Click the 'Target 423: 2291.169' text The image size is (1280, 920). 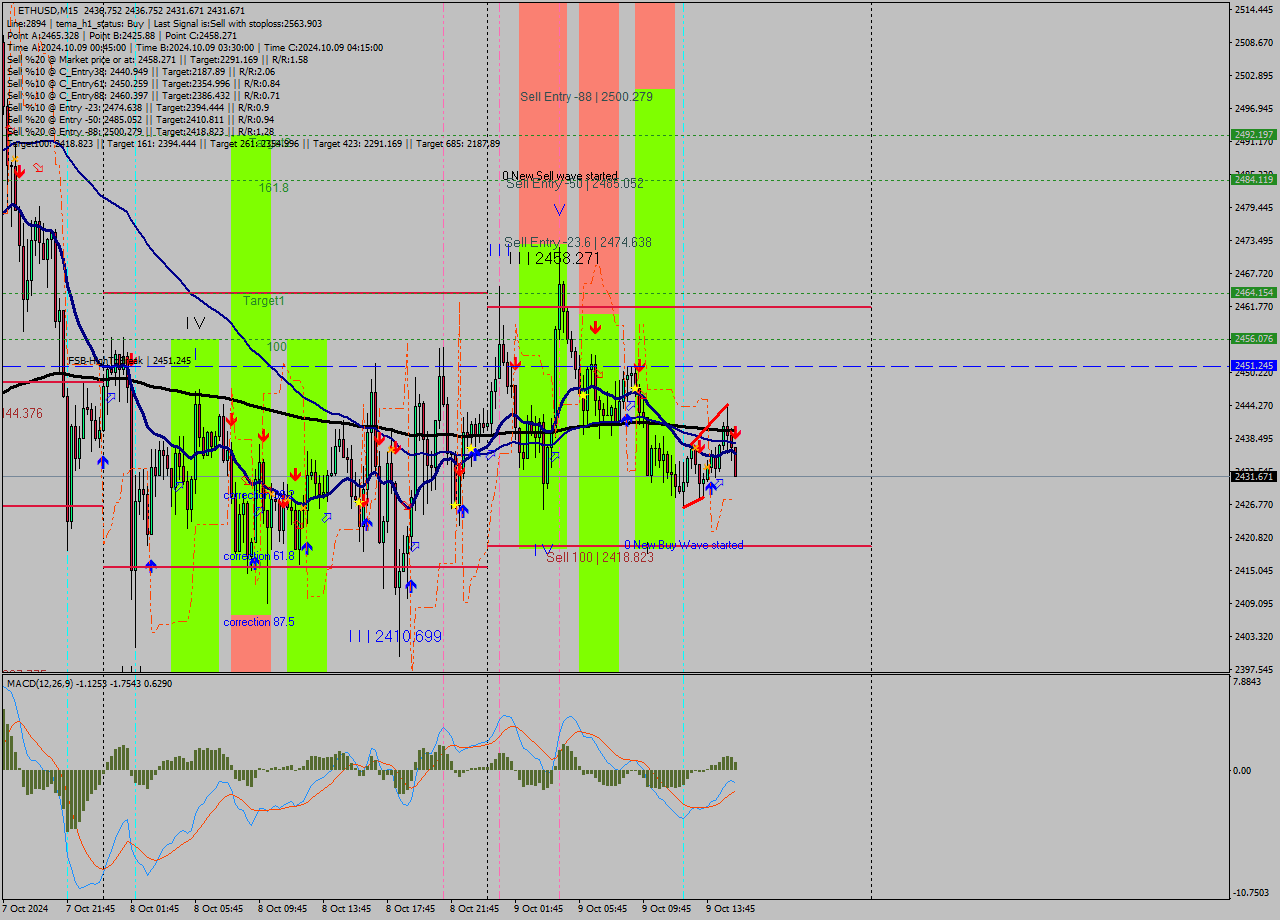point(358,143)
